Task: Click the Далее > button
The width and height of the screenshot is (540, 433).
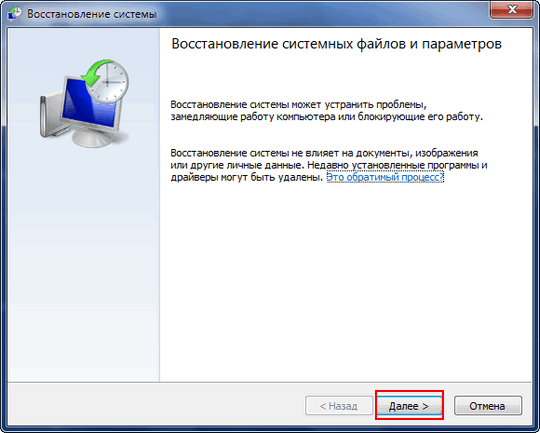Action: point(409,406)
